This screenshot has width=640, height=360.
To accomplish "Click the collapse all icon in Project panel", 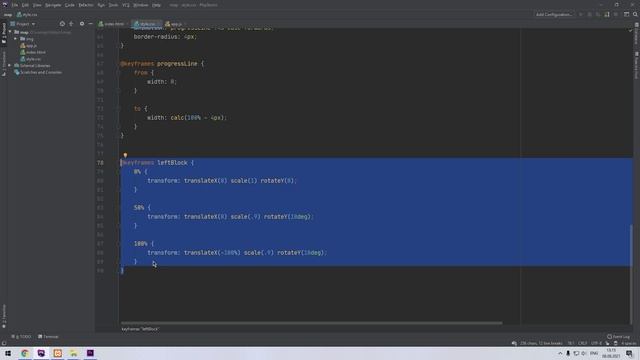I will (x=71, y=24).
